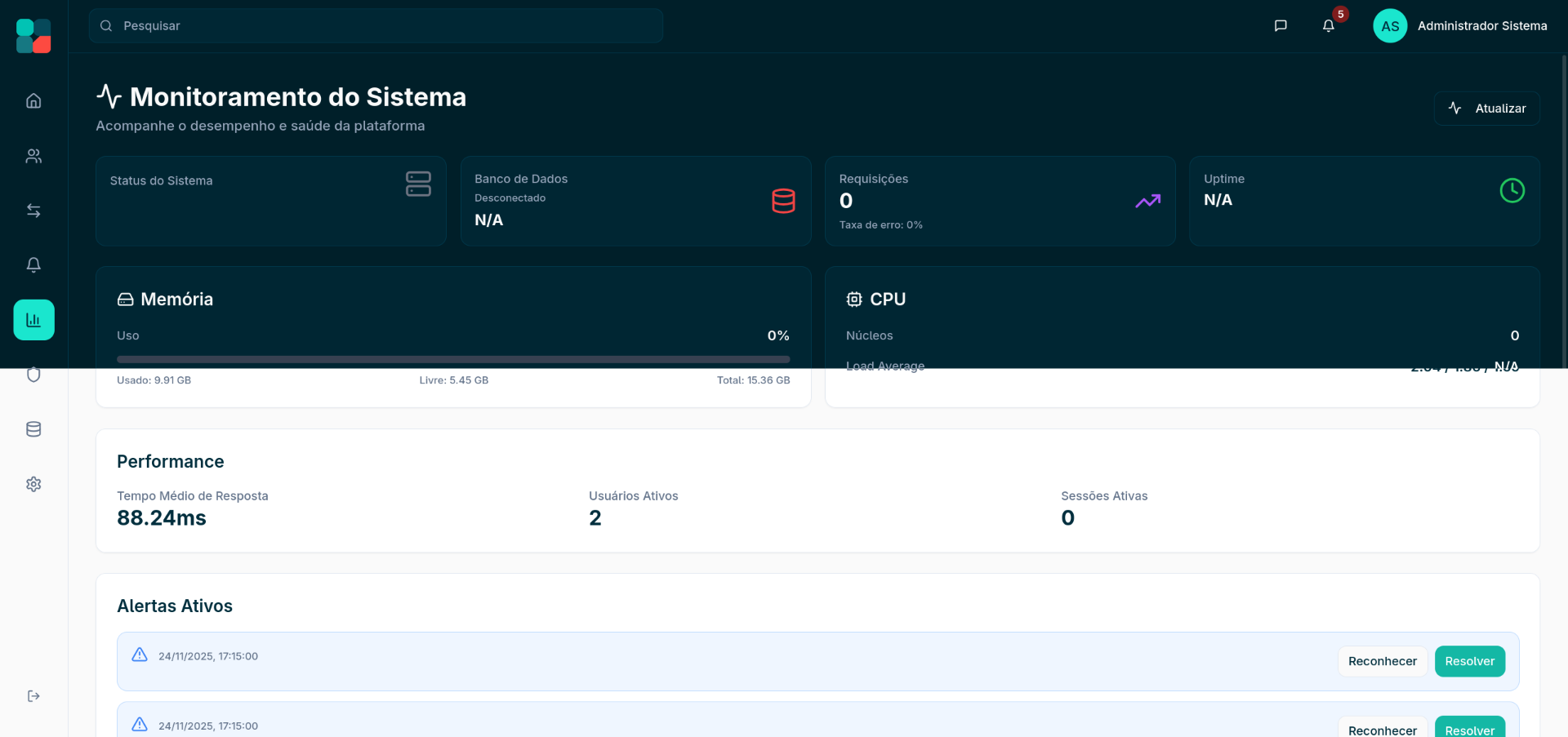Click the Pesquisar search field

tap(376, 26)
